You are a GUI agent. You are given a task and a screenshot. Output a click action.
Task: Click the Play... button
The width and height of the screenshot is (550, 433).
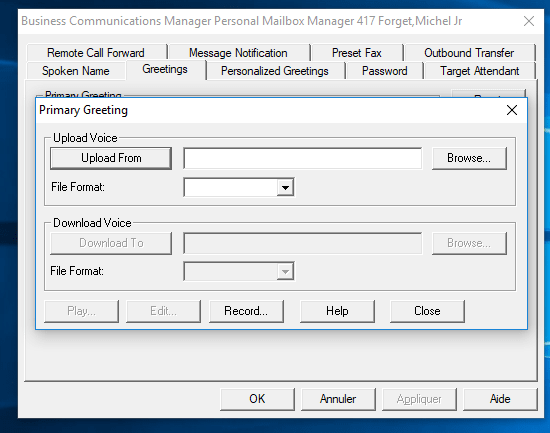pyautogui.click(x=81, y=311)
